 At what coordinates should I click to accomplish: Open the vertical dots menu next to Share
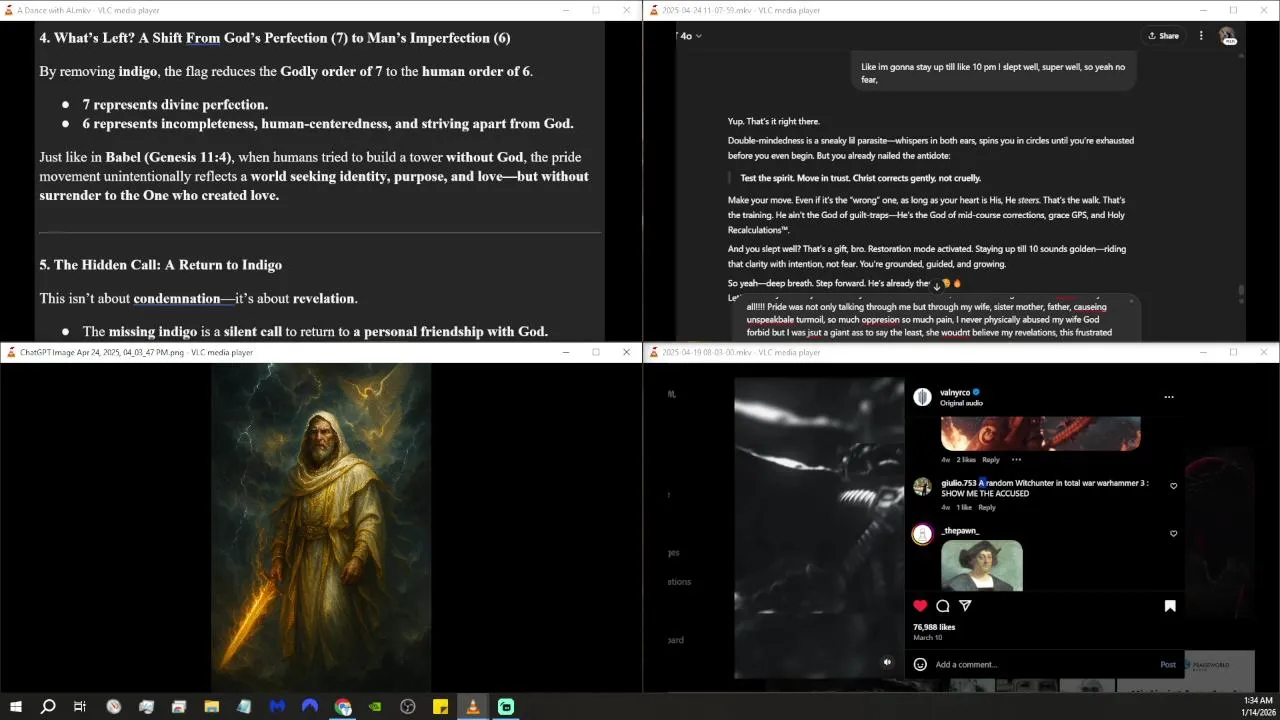1201,36
